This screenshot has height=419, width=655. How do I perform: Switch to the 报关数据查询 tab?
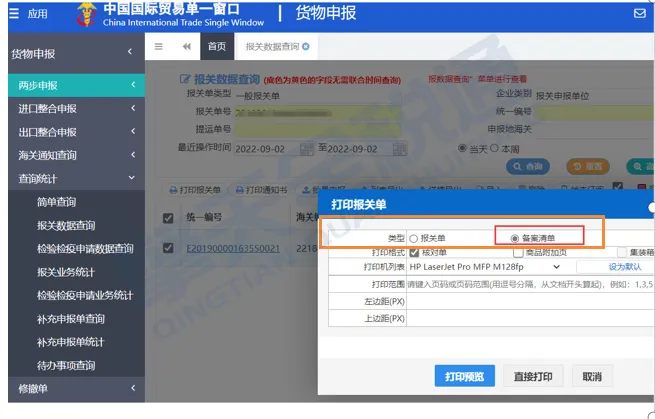272,46
